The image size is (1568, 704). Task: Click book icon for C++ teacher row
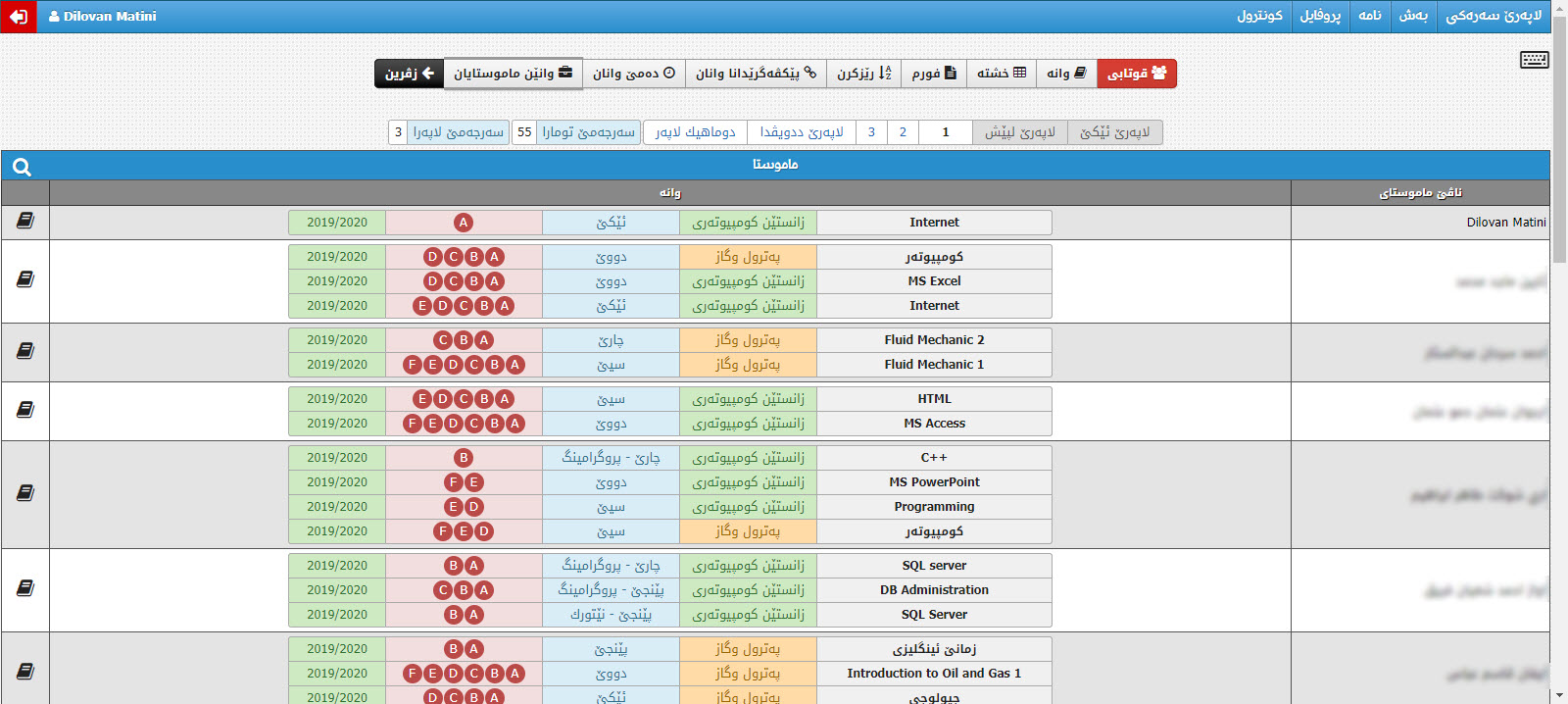click(25, 493)
